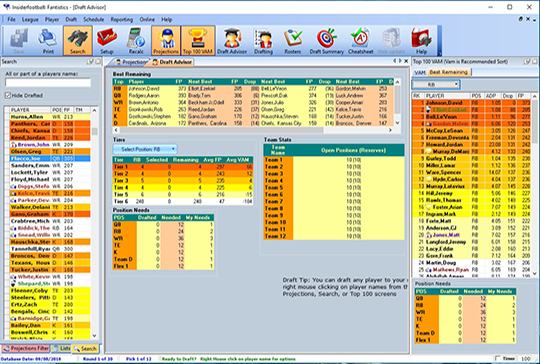Image resolution: width=540 pixels, height=364 pixels.
Task: Open the League menu
Action: point(30,19)
